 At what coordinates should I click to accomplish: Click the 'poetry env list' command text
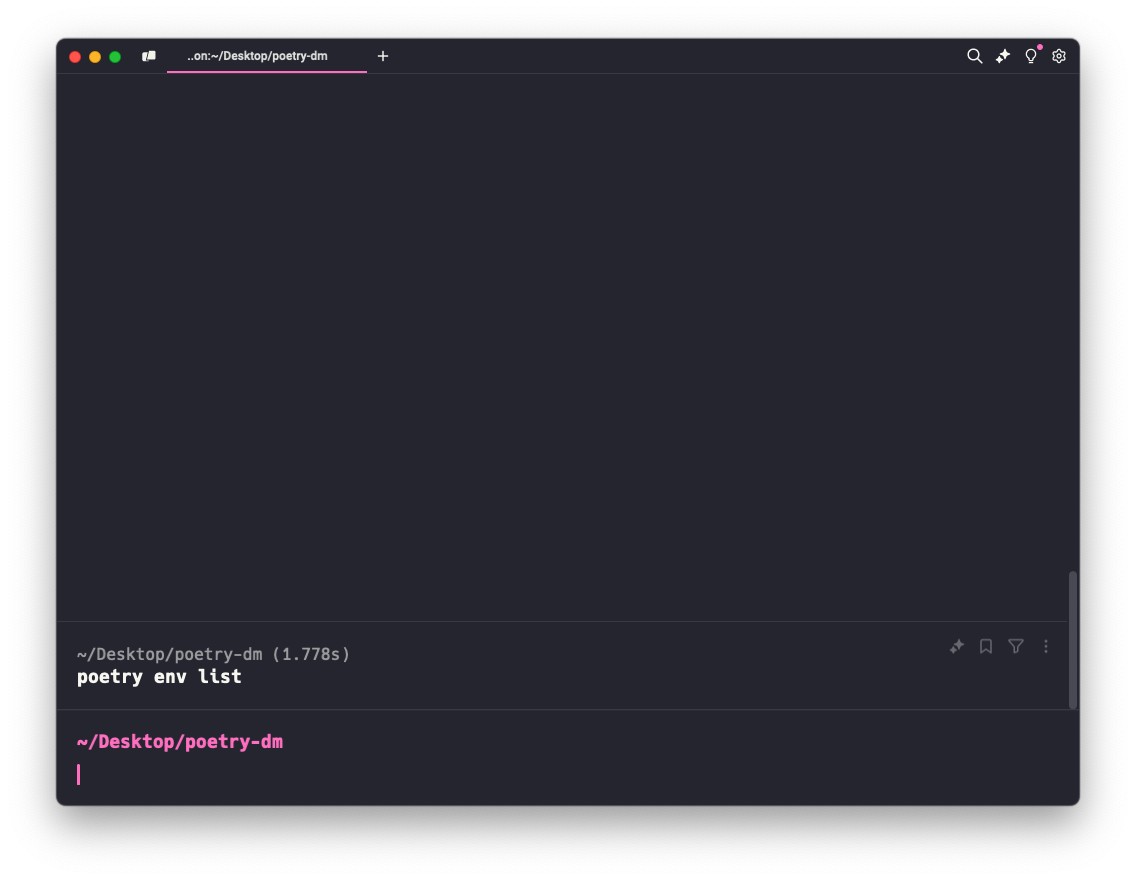point(159,676)
